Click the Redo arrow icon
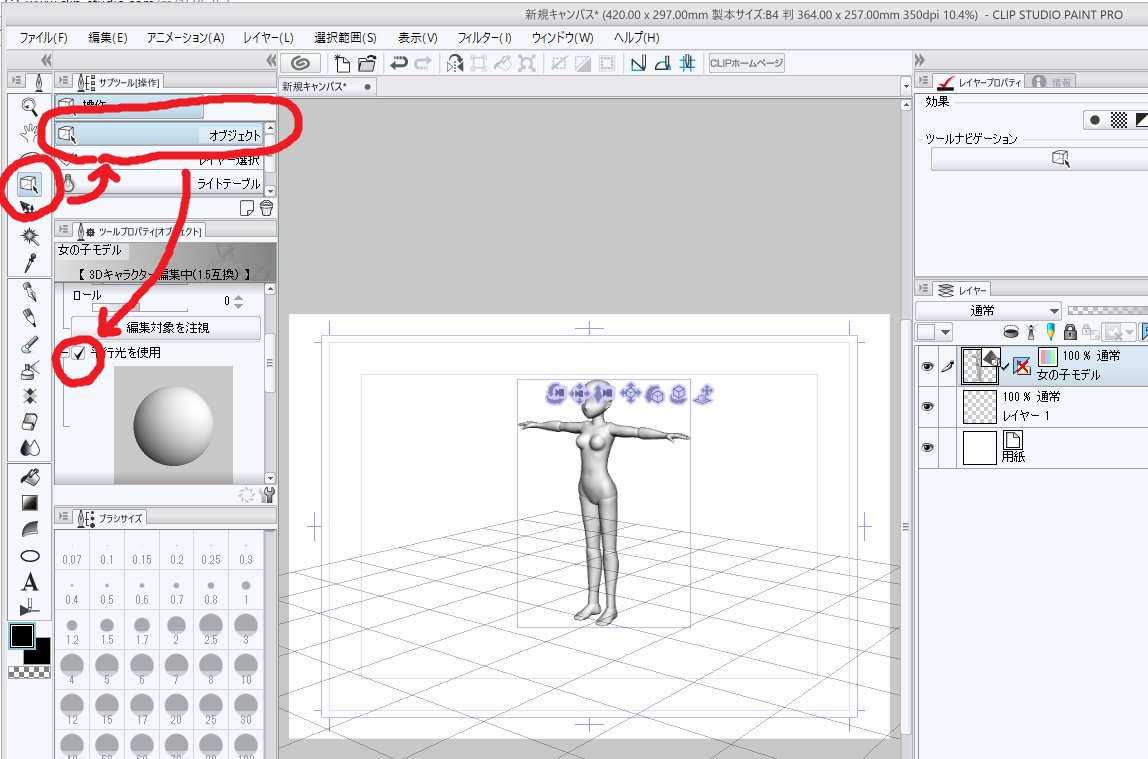 point(422,64)
